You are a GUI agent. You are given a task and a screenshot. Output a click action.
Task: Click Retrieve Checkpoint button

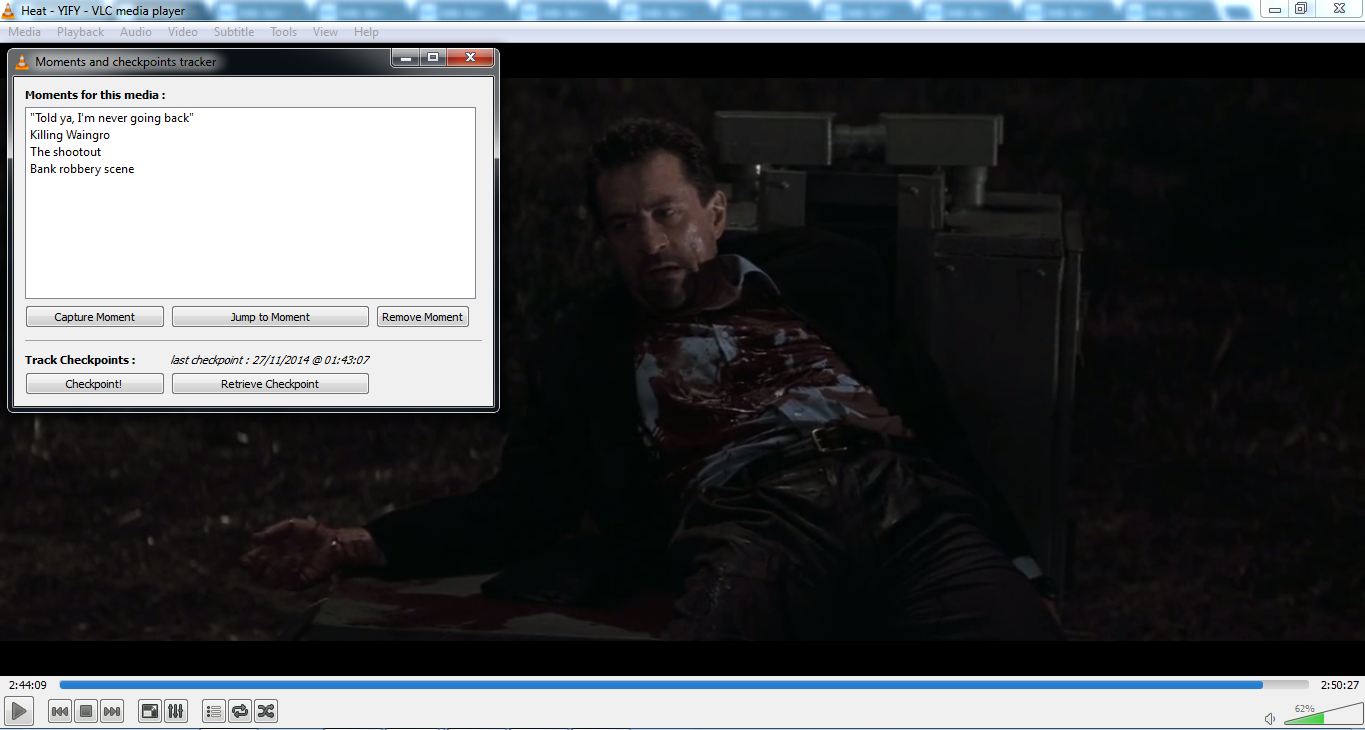pos(270,384)
